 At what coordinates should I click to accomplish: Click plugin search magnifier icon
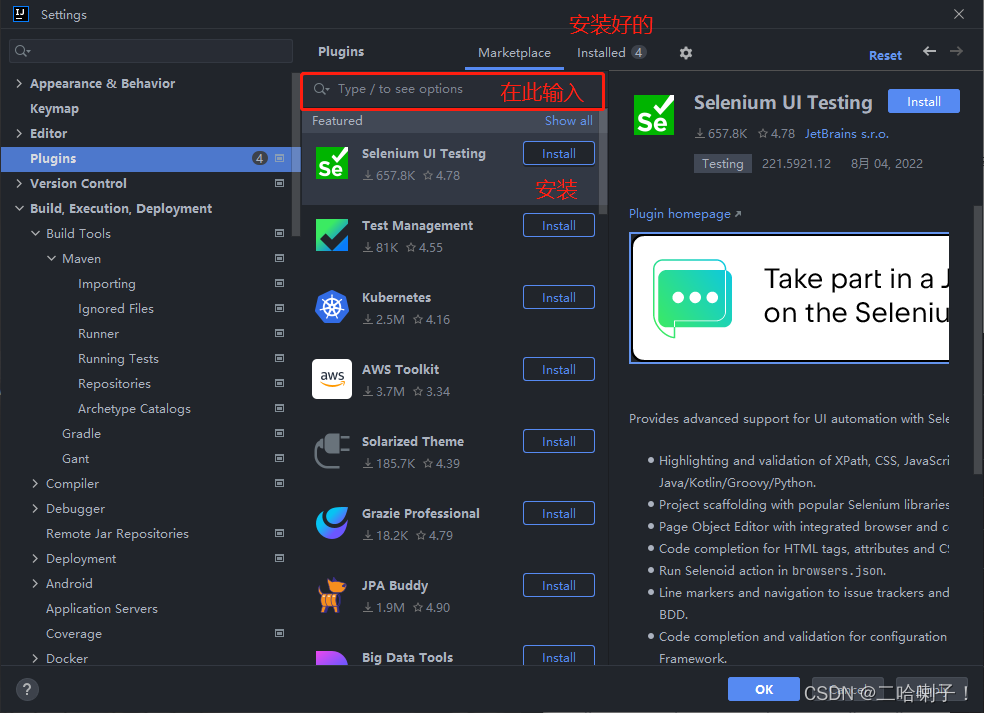click(x=321, y=89)
